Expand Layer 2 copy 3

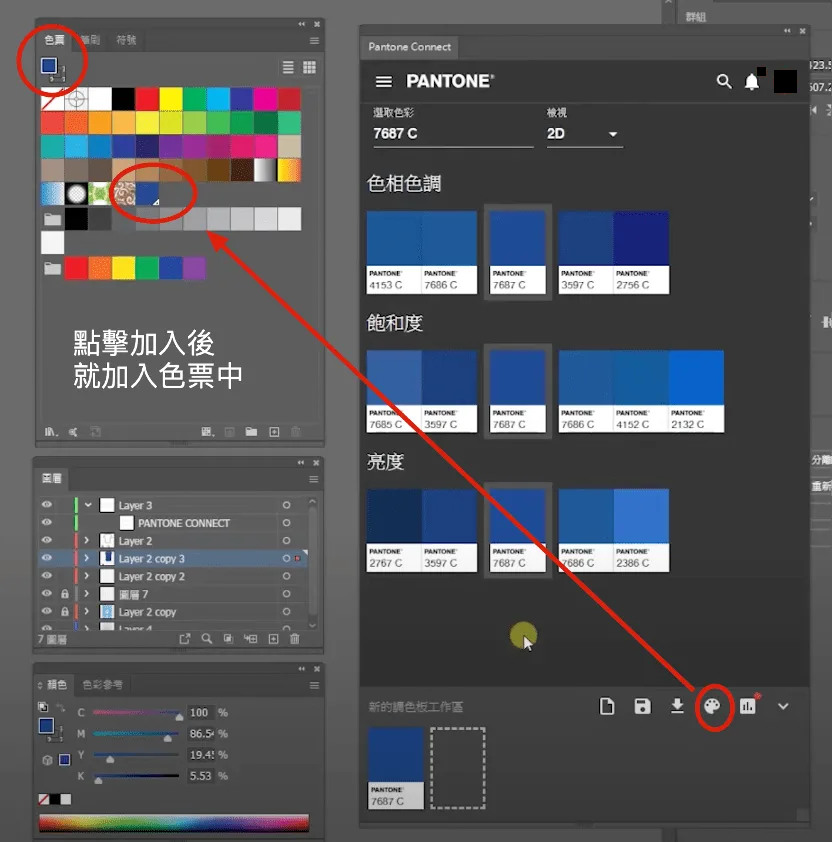tap(86, 558)
